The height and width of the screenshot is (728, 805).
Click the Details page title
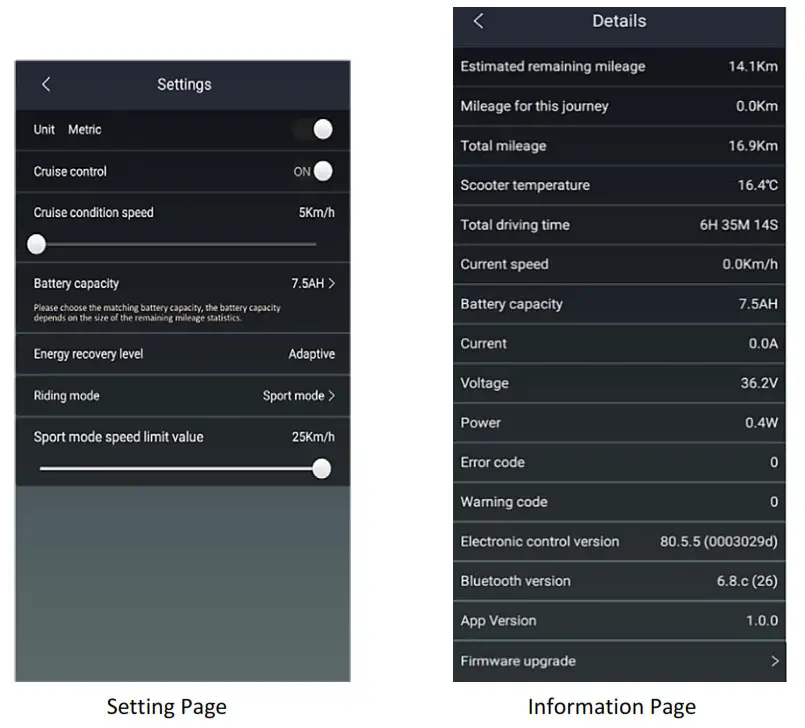619,21
